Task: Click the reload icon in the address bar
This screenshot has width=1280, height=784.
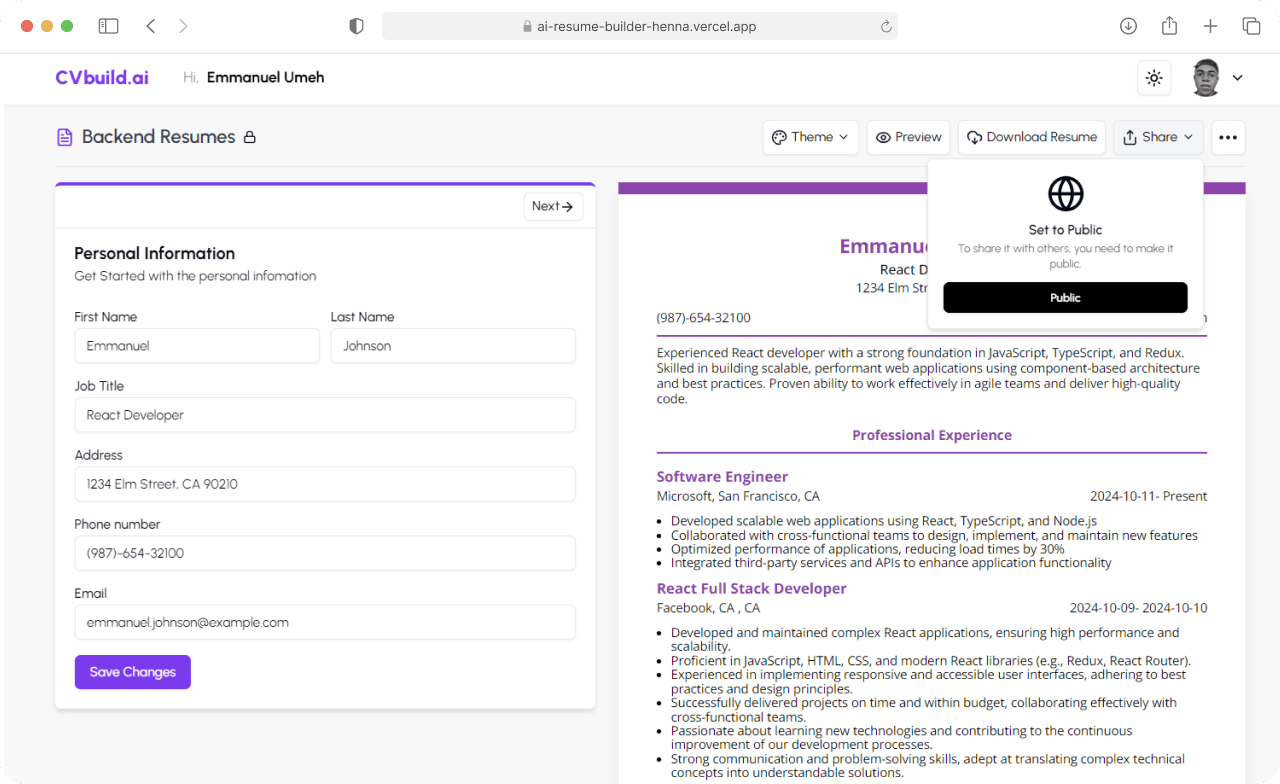Action: pyautogui.click(x=885, y=26)
